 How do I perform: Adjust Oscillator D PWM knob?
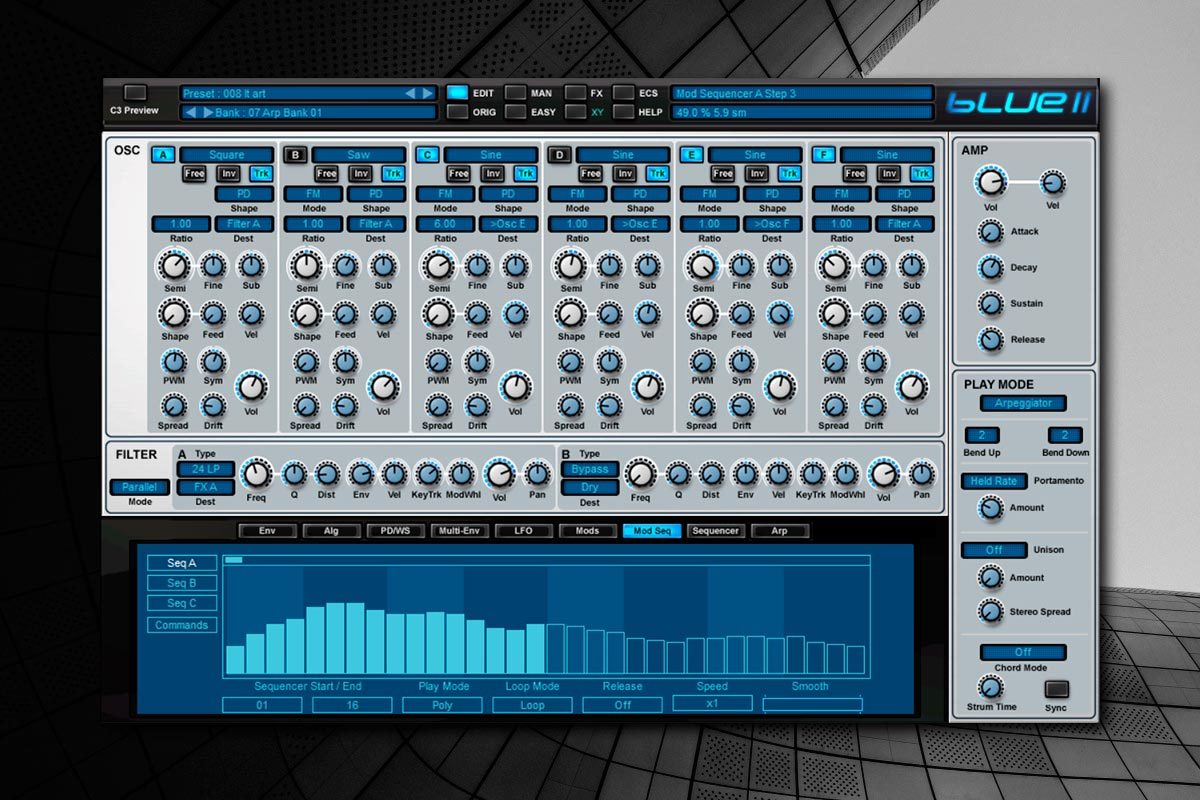coord(571,362)
